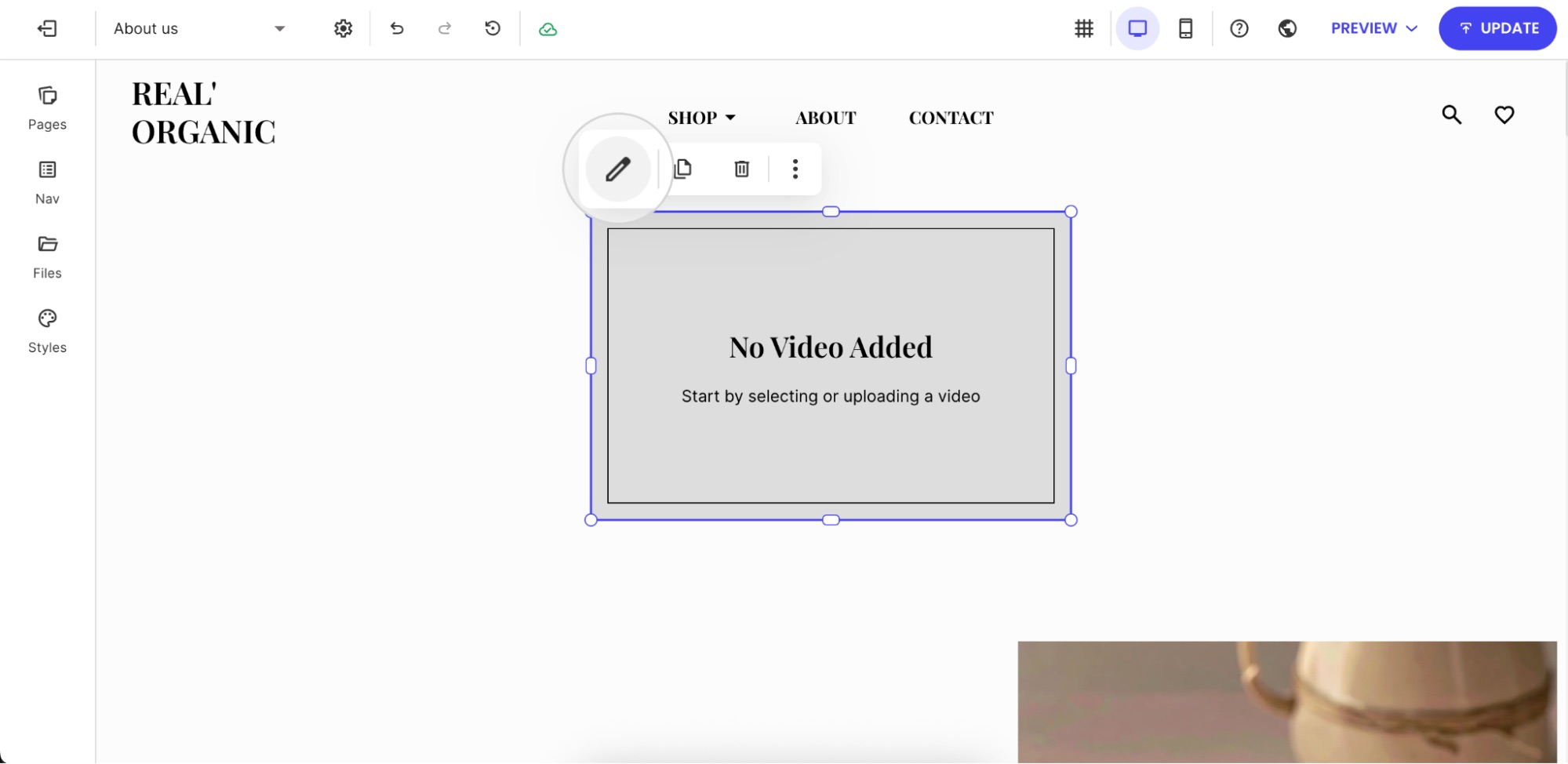Click the green cloud saved icon
The width and height of the screenshot is (1568, 764).
[x=548, y=30]
